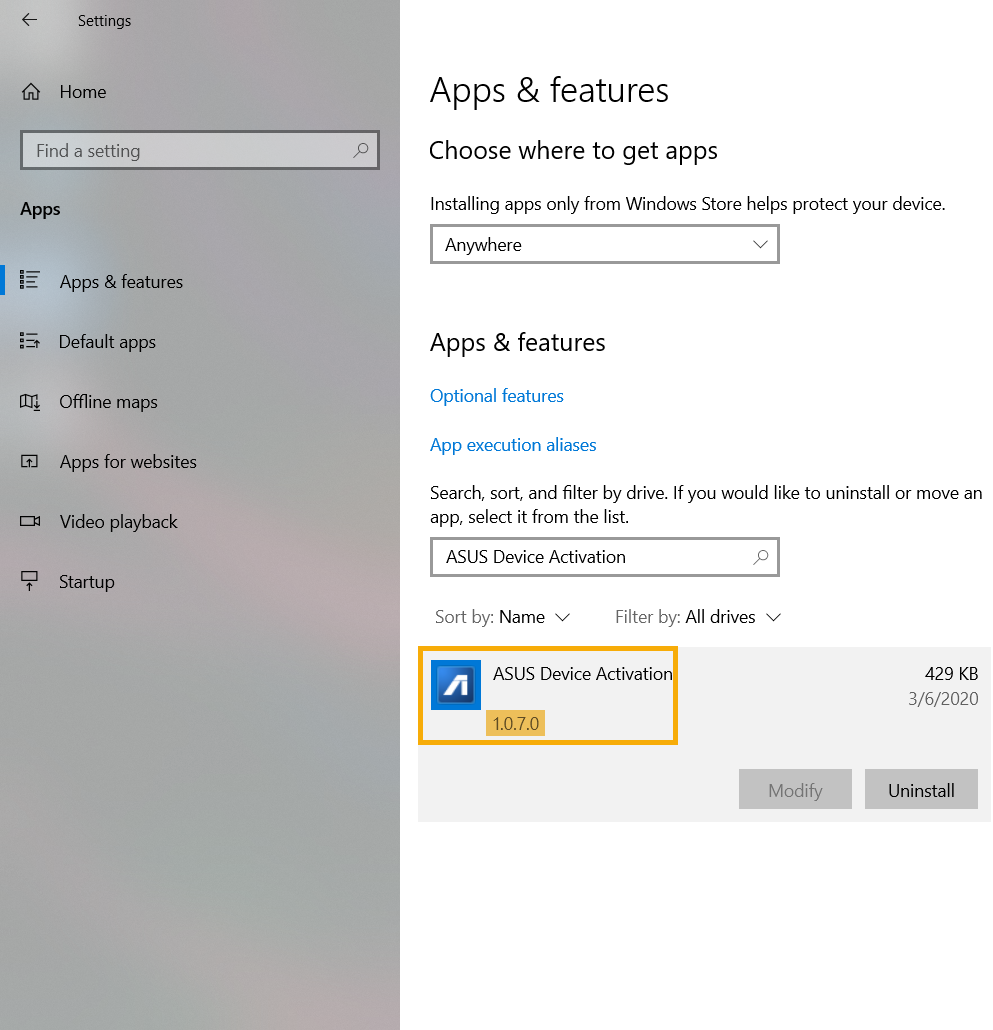This screenshot has width=993, height=1030.
Task: Click the magnifier in the app search box
Action: 761,557
